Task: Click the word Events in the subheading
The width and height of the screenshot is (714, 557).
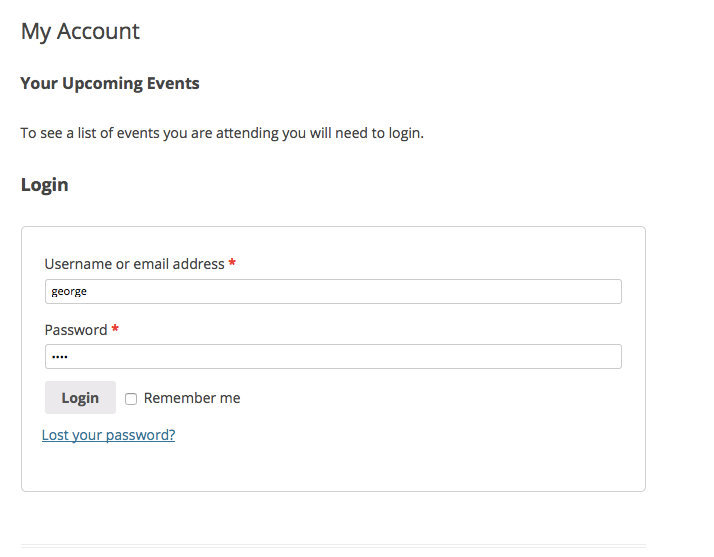Action: tap(173, 84)
